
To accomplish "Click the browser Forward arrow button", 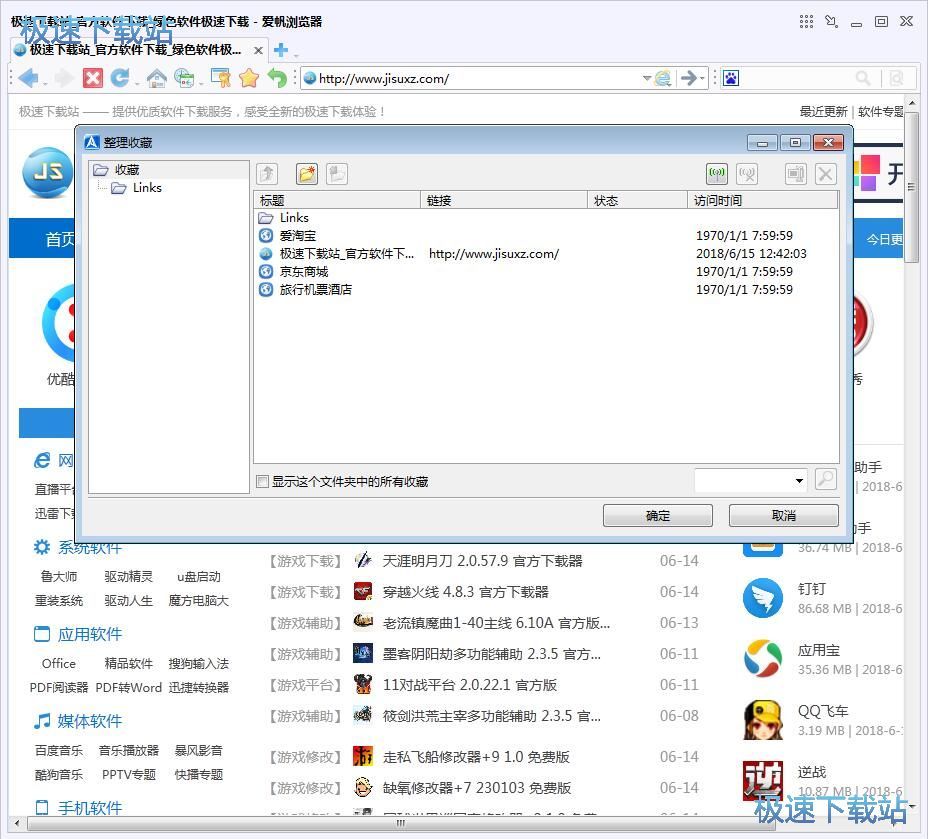I will pyautogui.click(x=64, y=78).
